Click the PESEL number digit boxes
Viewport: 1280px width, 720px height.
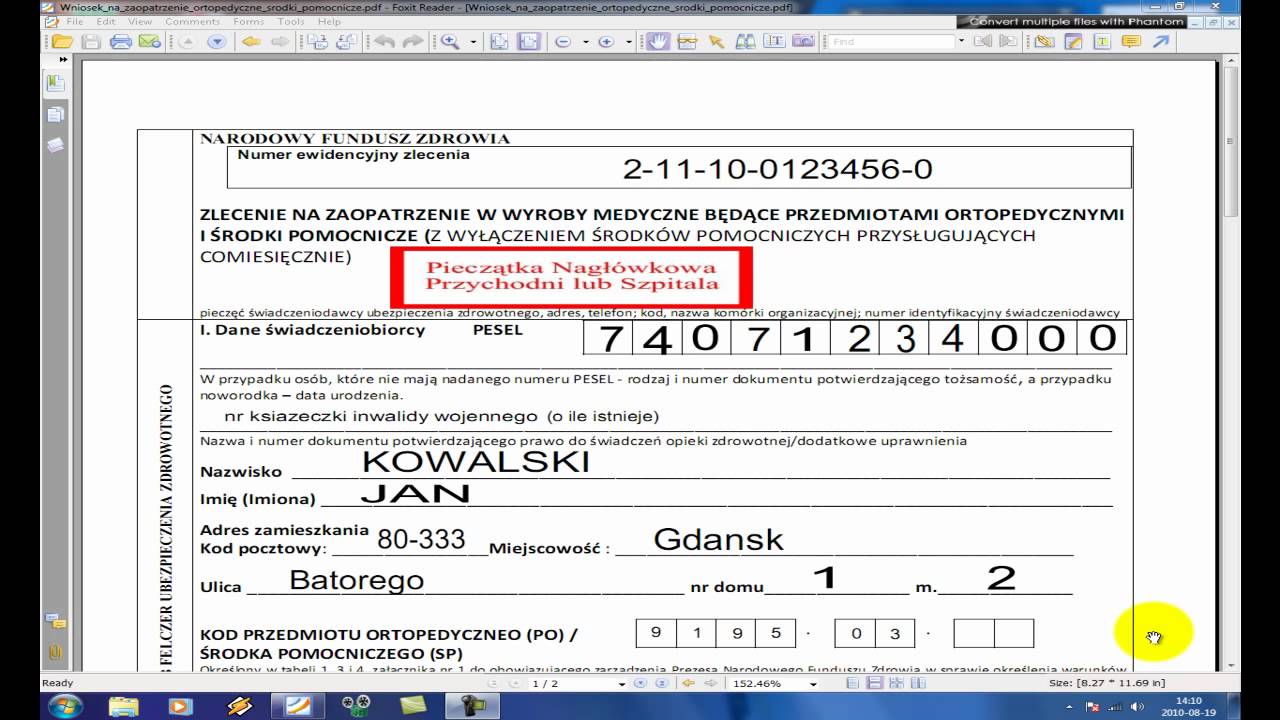[855, 338]
